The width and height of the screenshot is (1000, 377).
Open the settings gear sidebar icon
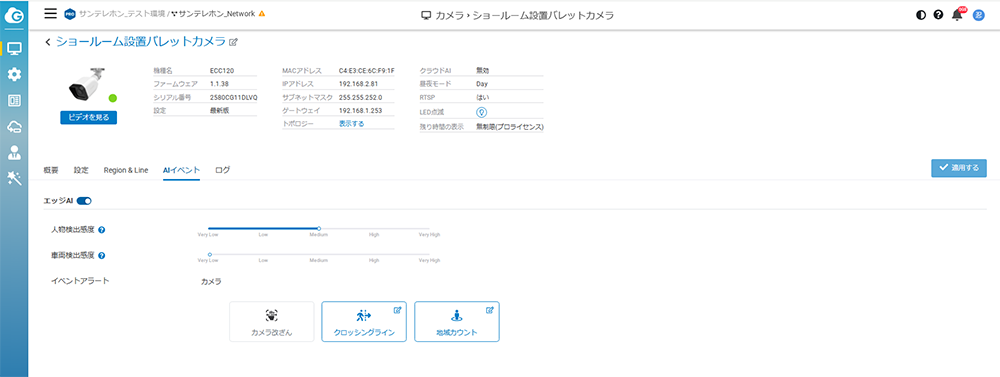pyautogui.click(x=14, y=75)
